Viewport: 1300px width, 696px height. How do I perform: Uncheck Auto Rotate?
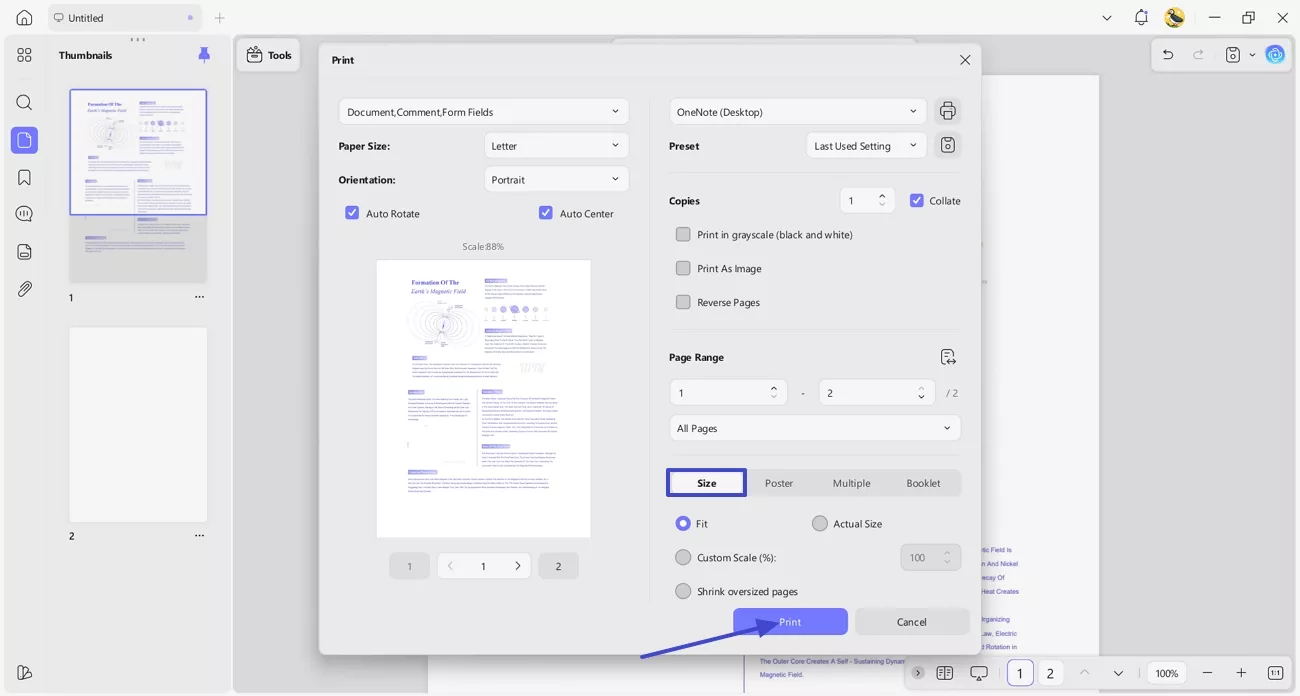[x=352, y=213]
